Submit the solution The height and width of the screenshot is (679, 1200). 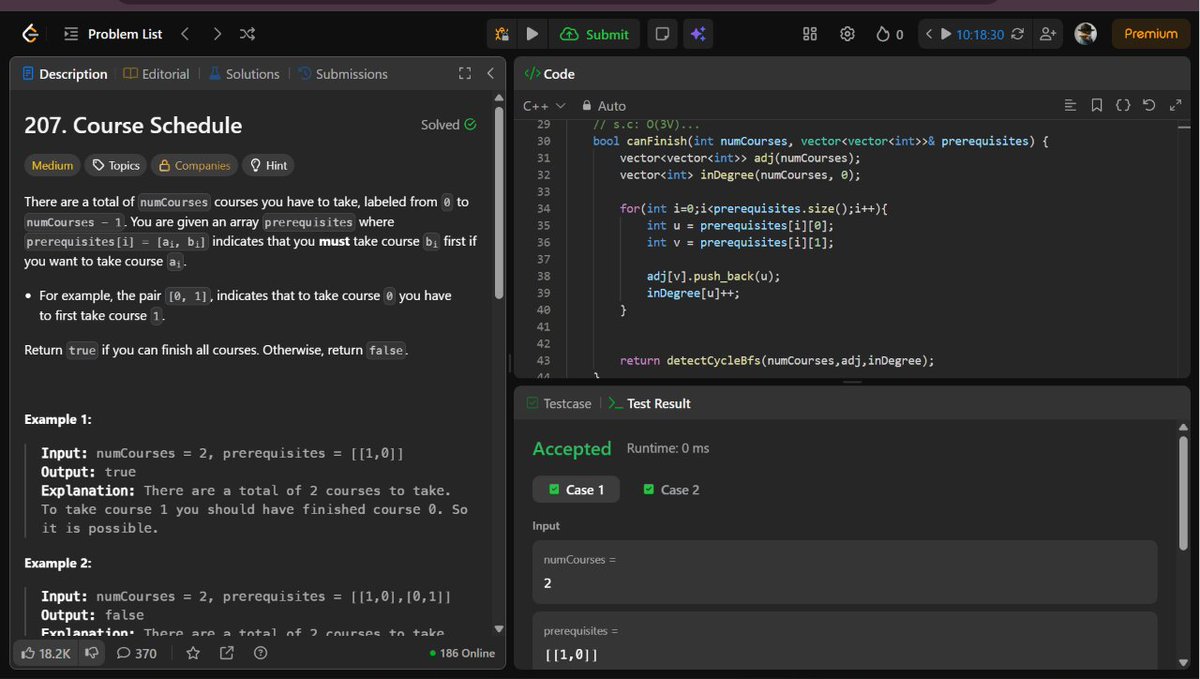point(595,34)
